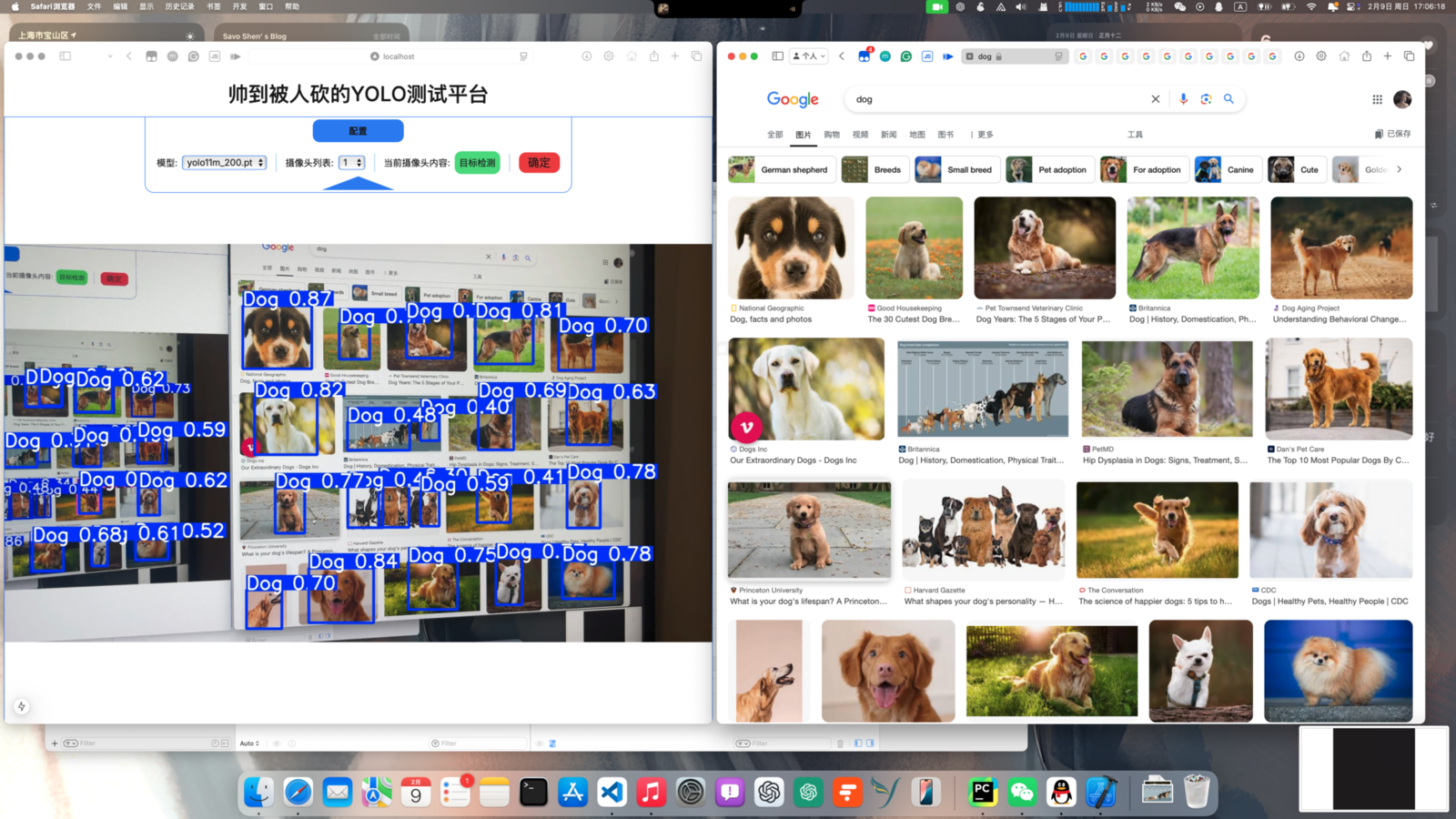Show tab overview in Google Safari window

[x=1409, y=56]
